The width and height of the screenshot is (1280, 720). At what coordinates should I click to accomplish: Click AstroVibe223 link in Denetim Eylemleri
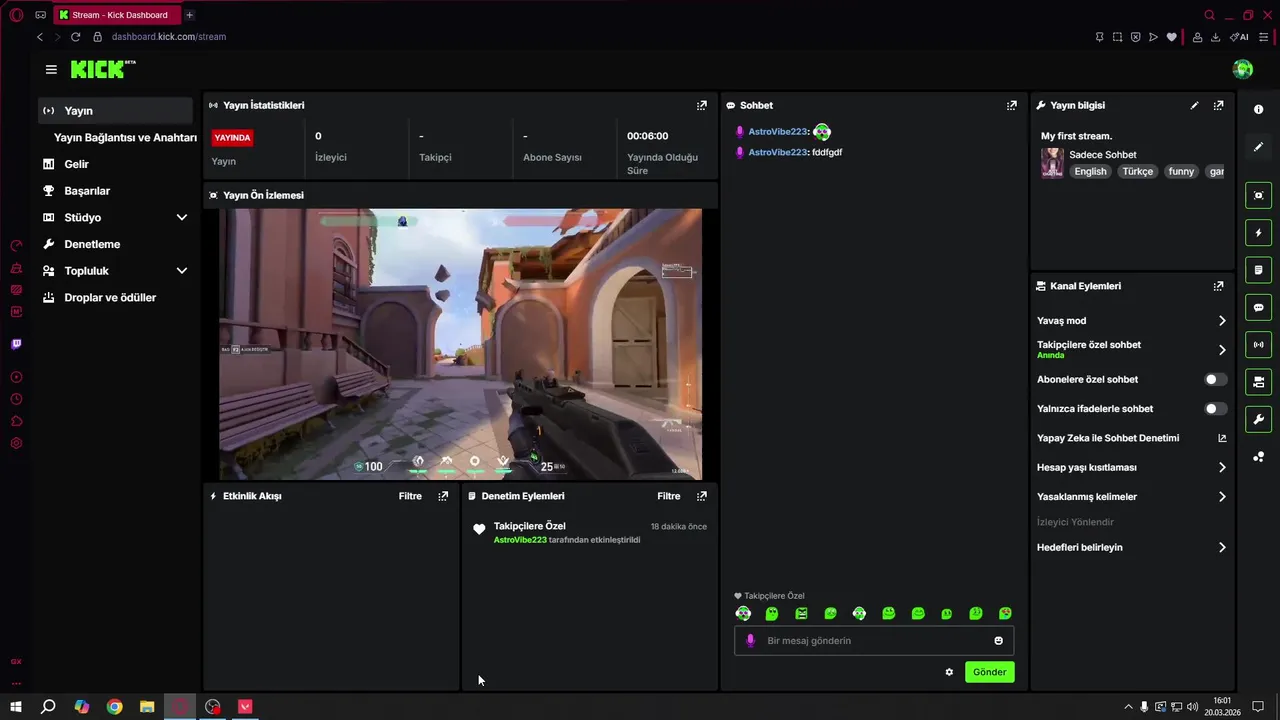tap(520, 540)
